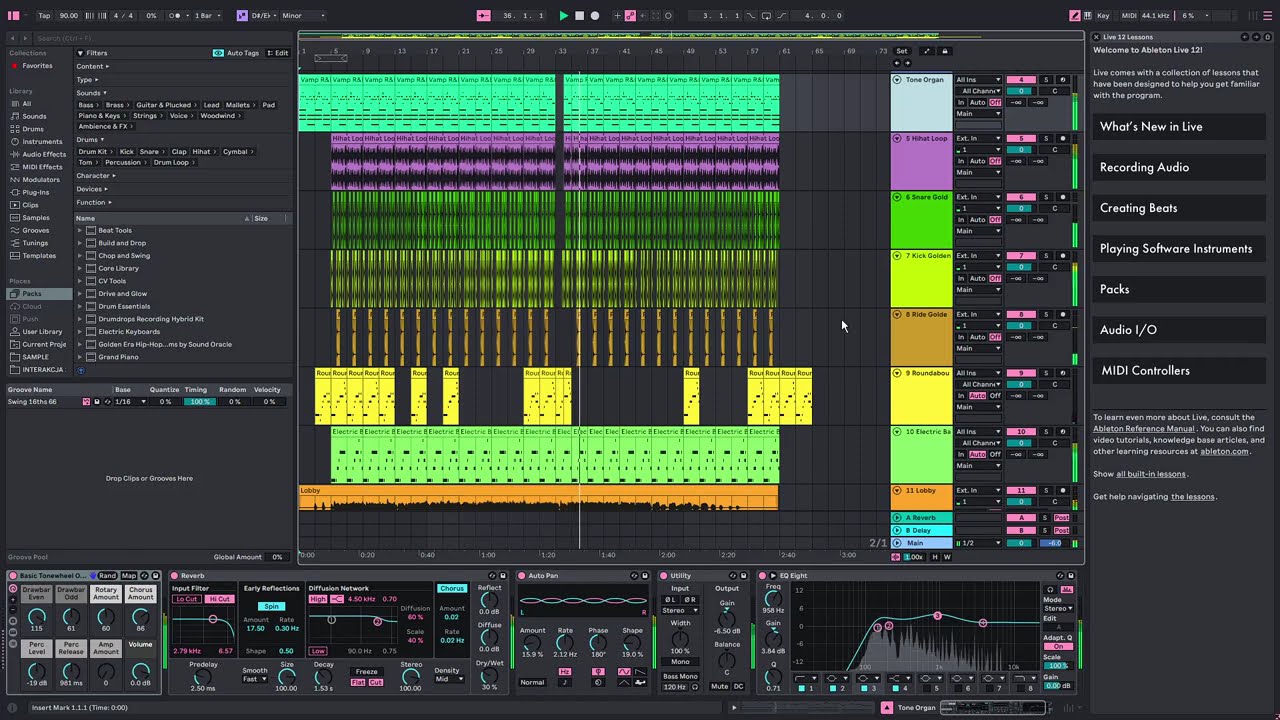Toggle the Auto Pan device activator
The width and height of the screenshot is (1280, 720).
(x=522, y=576)
